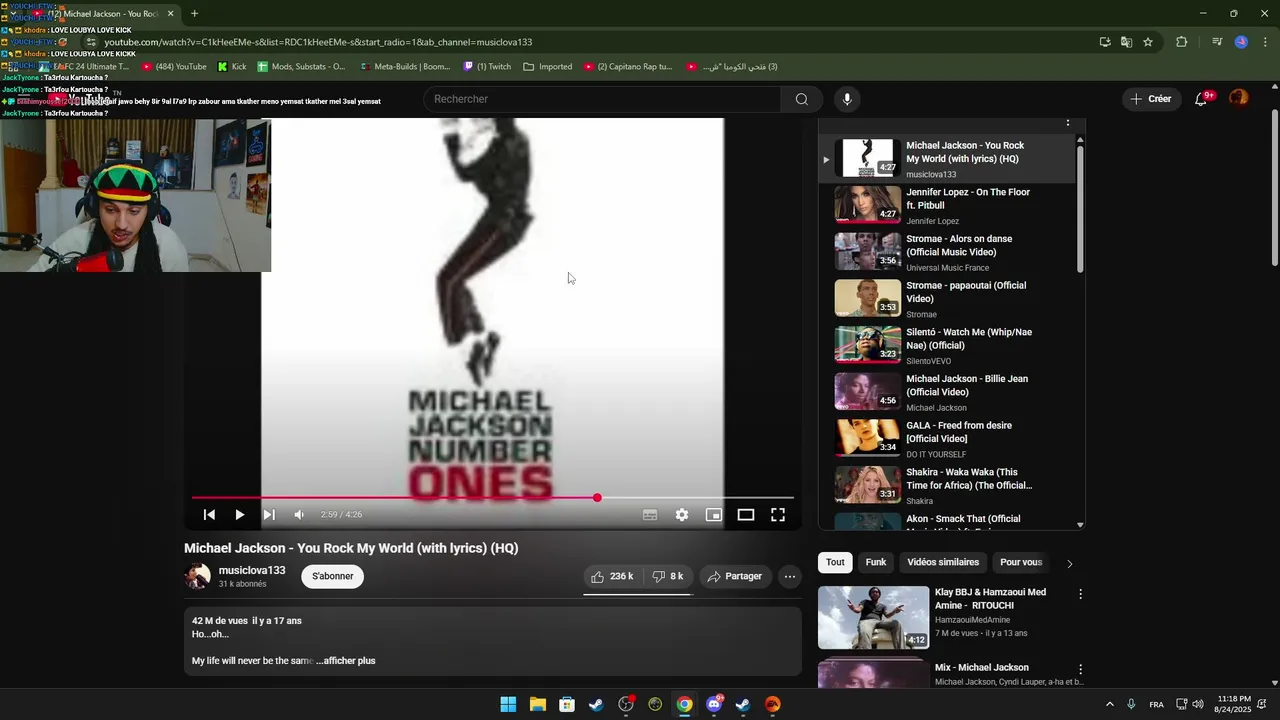
Task: Select Stromae papaoutai from the playlist
Action: point(945,299)
